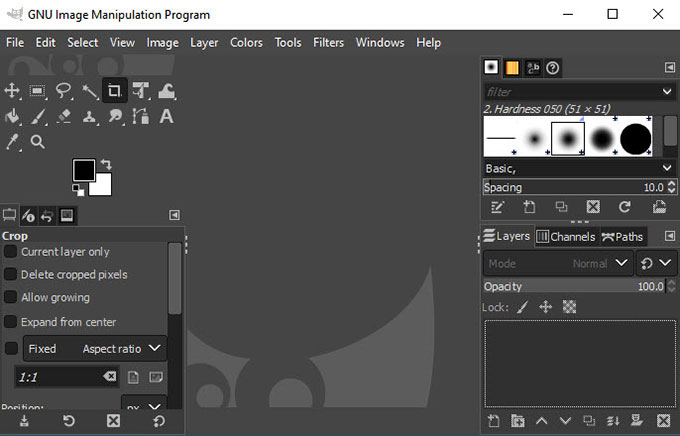680x436 pixels.
Task: Open the Document History tab
Action: [552, 68]
